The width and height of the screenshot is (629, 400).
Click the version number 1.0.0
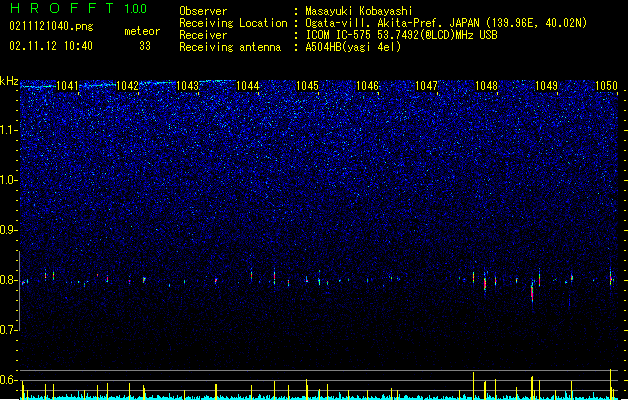point(135,8)
